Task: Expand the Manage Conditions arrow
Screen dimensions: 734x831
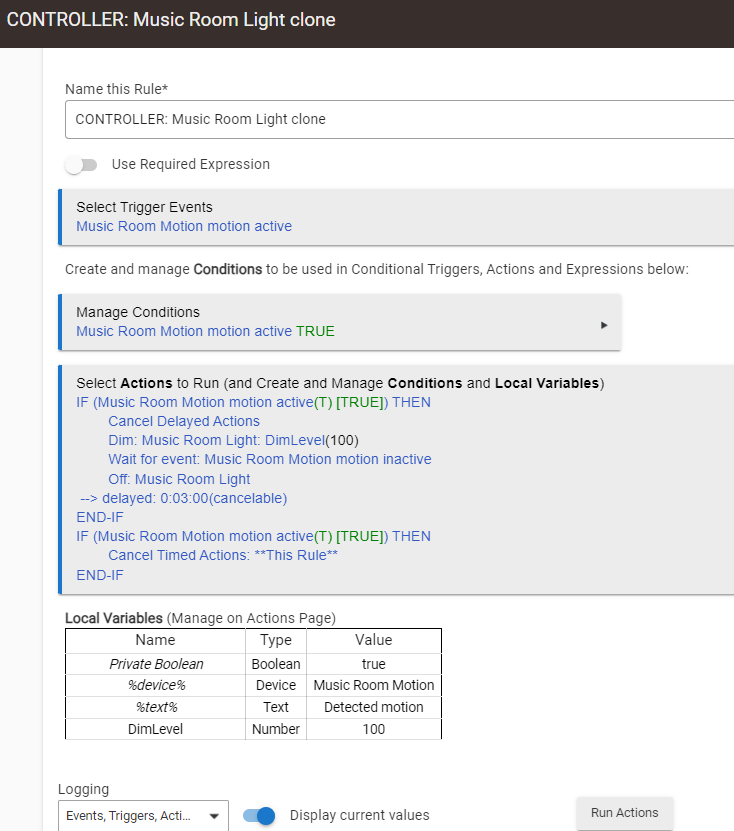Action: [604, 325]
